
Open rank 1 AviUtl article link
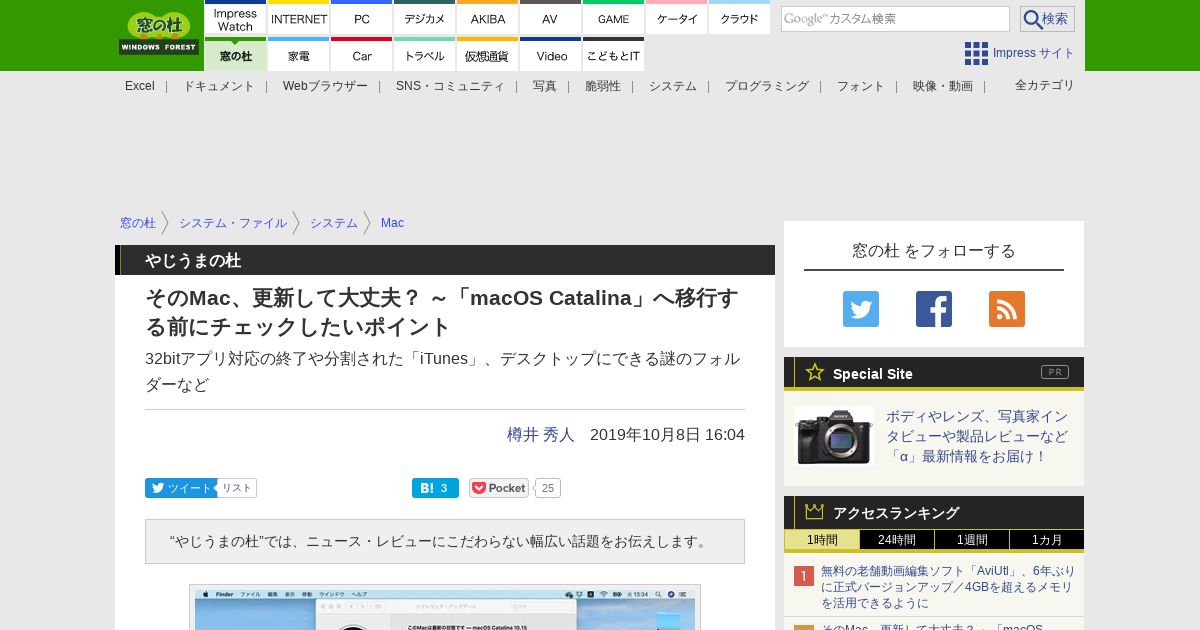[948, 587]
